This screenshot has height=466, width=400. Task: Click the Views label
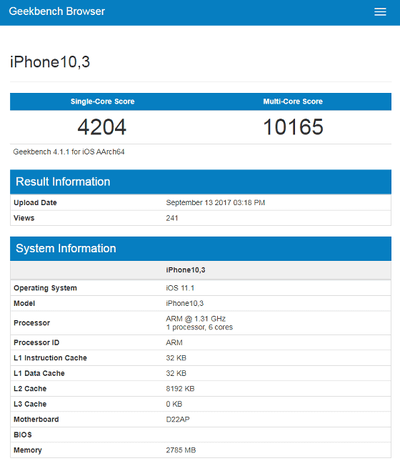click(x=24, y=218)
